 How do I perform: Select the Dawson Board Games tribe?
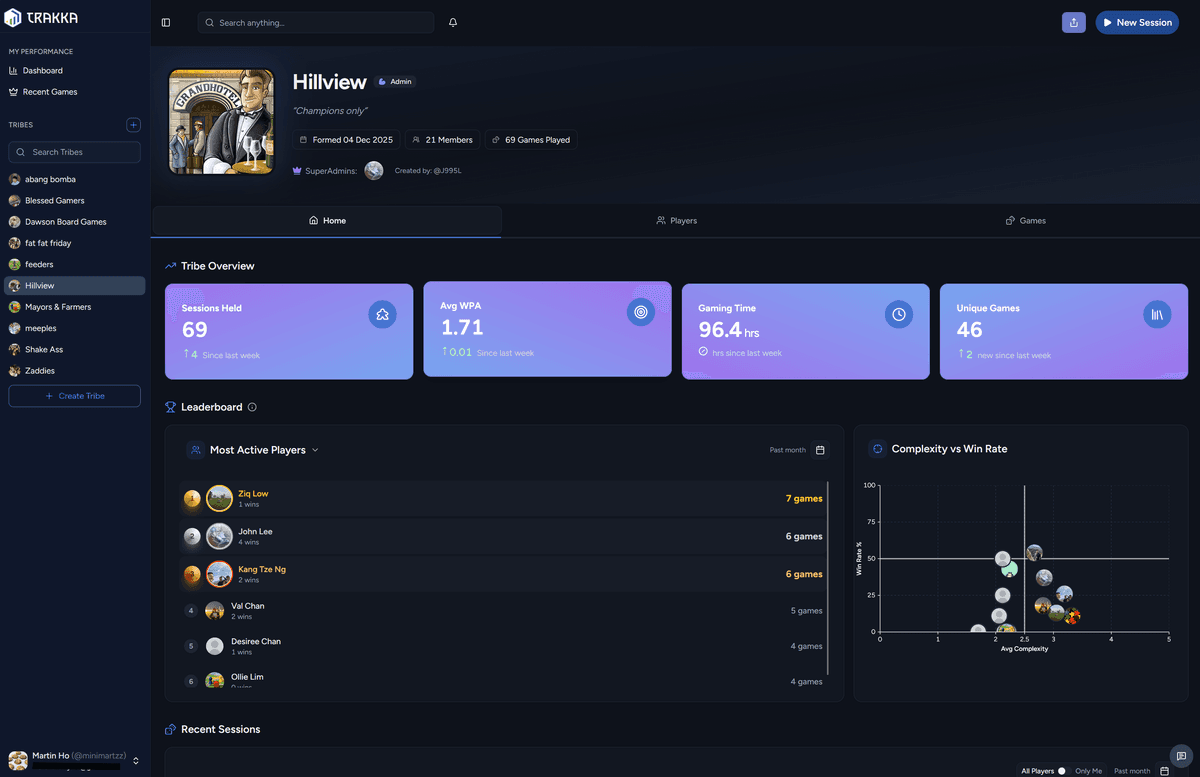[75, 222]
